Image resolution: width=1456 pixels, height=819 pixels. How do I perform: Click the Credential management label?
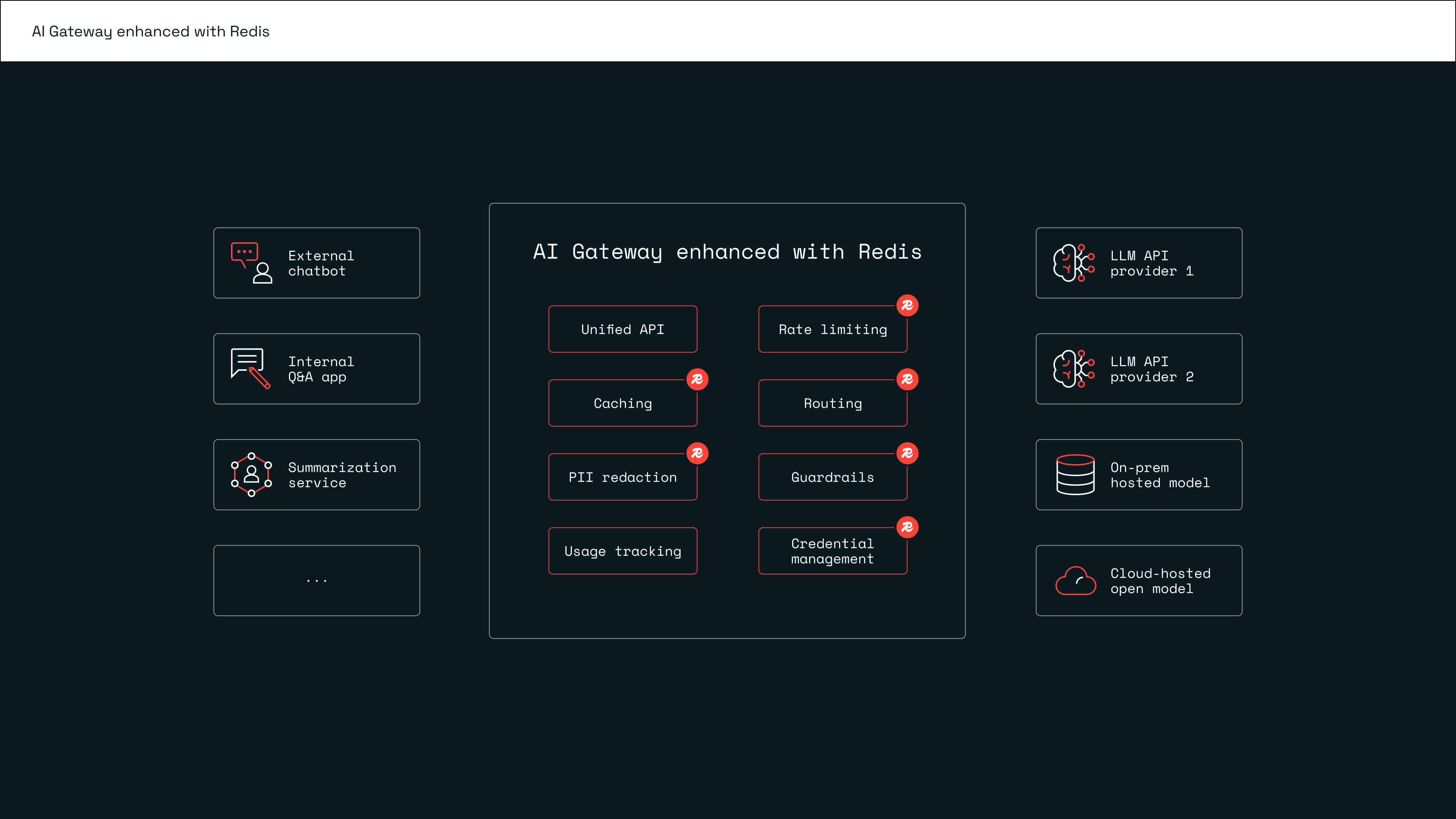pos(832,551)
